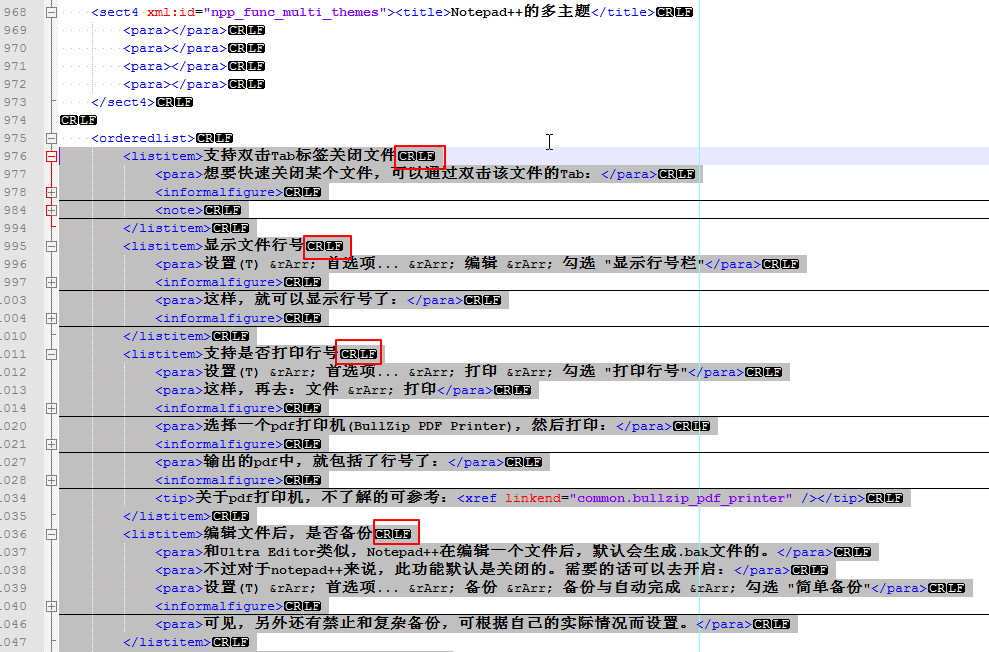This screenshot has width=989, height=652.
Task: Click line number 996 in the margin
Action: 14,263
